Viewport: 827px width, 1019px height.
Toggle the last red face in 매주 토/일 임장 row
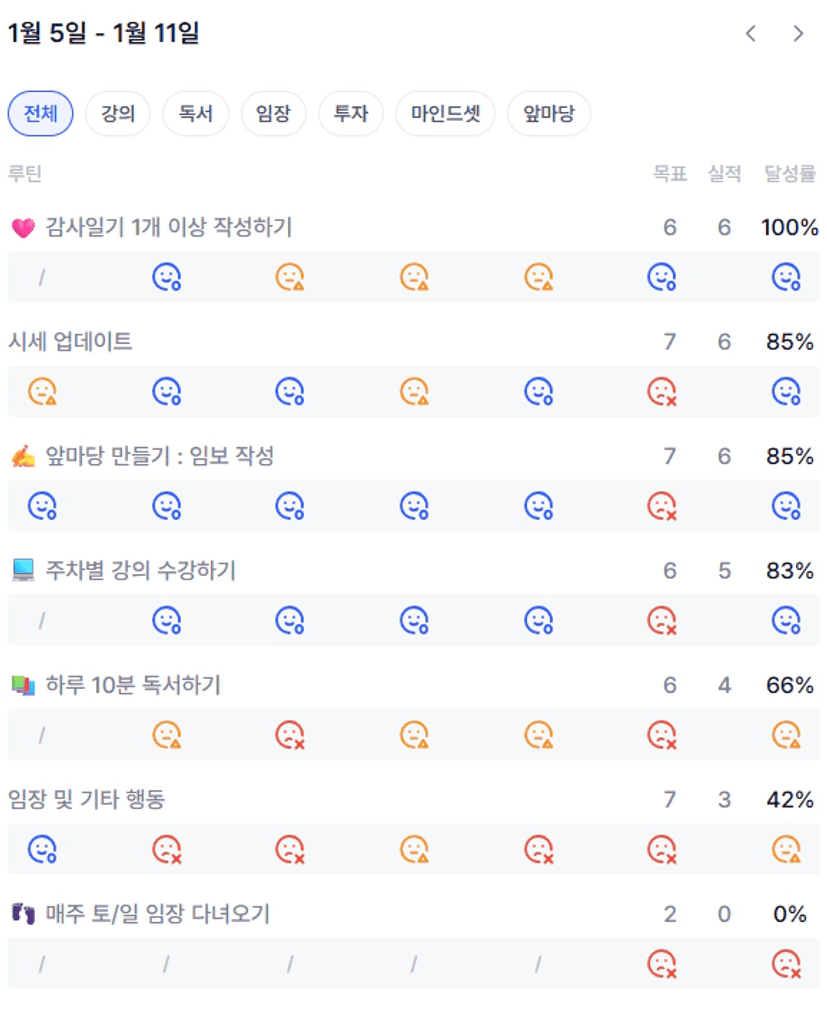click(786, 964)
